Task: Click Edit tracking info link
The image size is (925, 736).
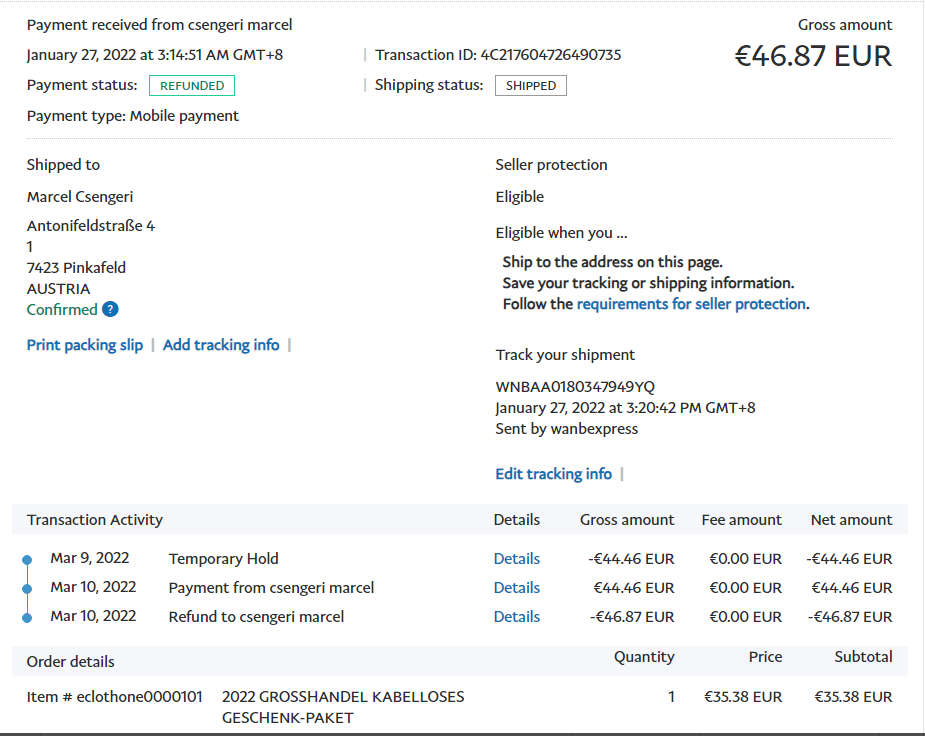Action: (x=553, y=474)
